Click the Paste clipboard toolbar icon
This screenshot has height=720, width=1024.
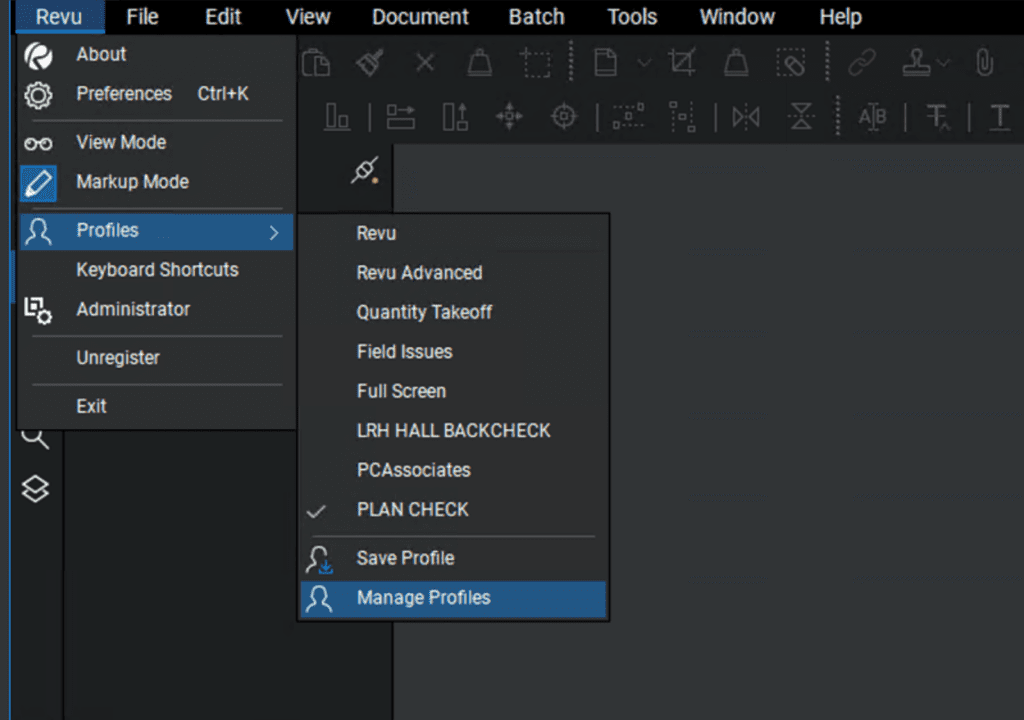(x=317, y=63)
